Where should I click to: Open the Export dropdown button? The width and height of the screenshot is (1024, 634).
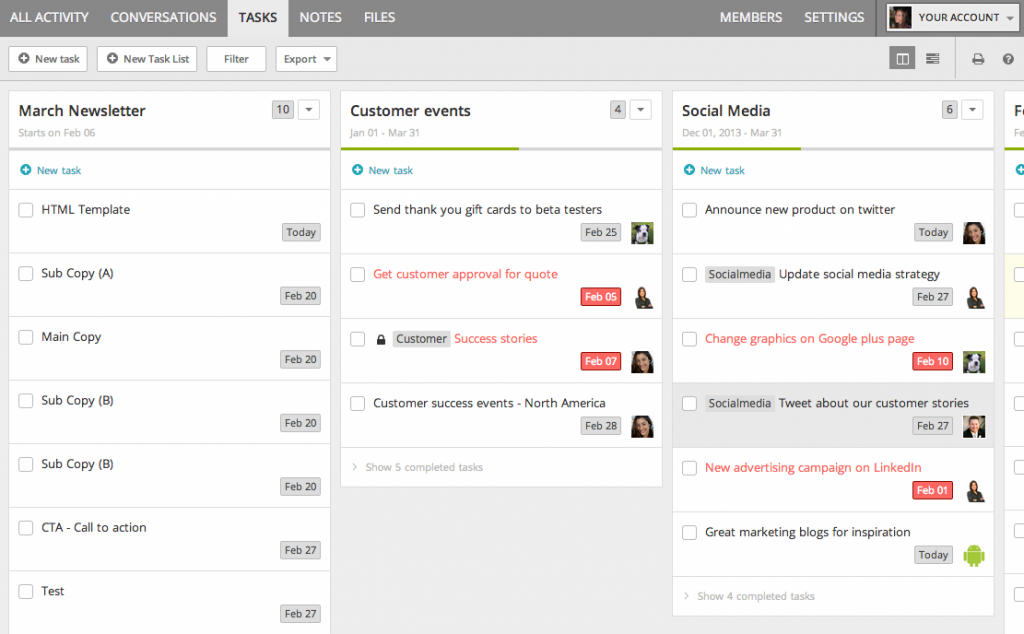[306, 58]
